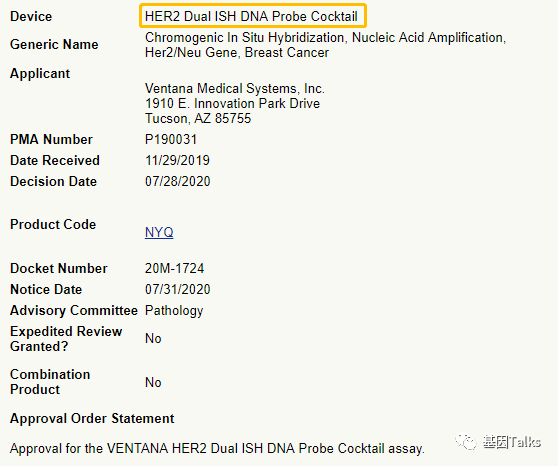The image size is (558, 466).
Task: Click the Combination Product No value
Action: point(153,382)
